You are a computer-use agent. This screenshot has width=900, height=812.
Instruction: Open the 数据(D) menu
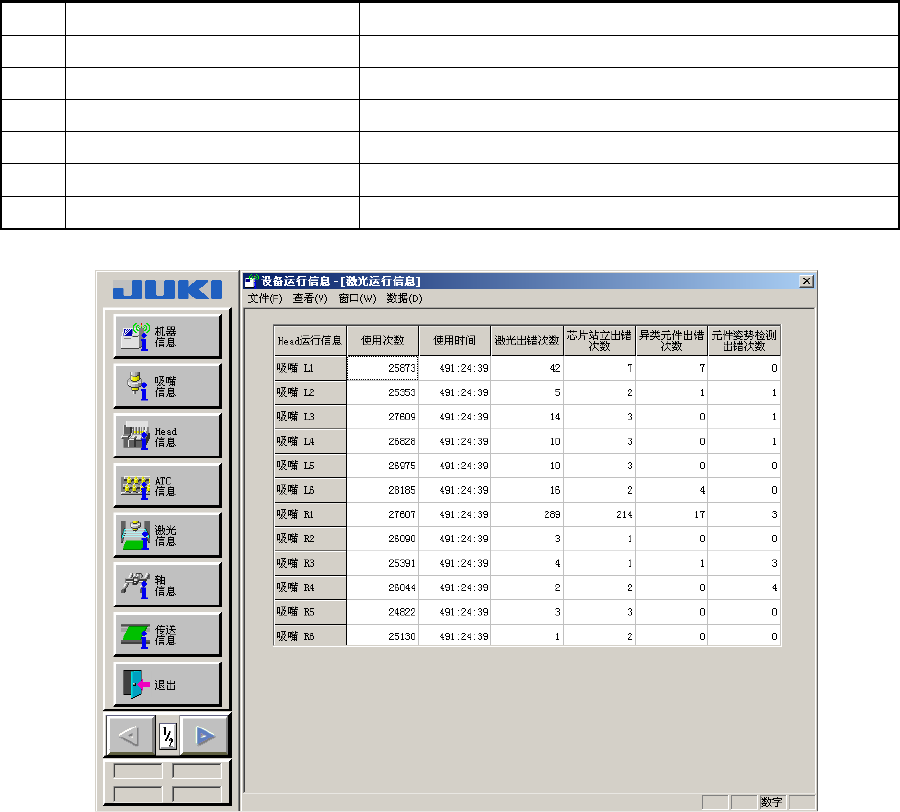pyautogui.click(x=404, y=298)
